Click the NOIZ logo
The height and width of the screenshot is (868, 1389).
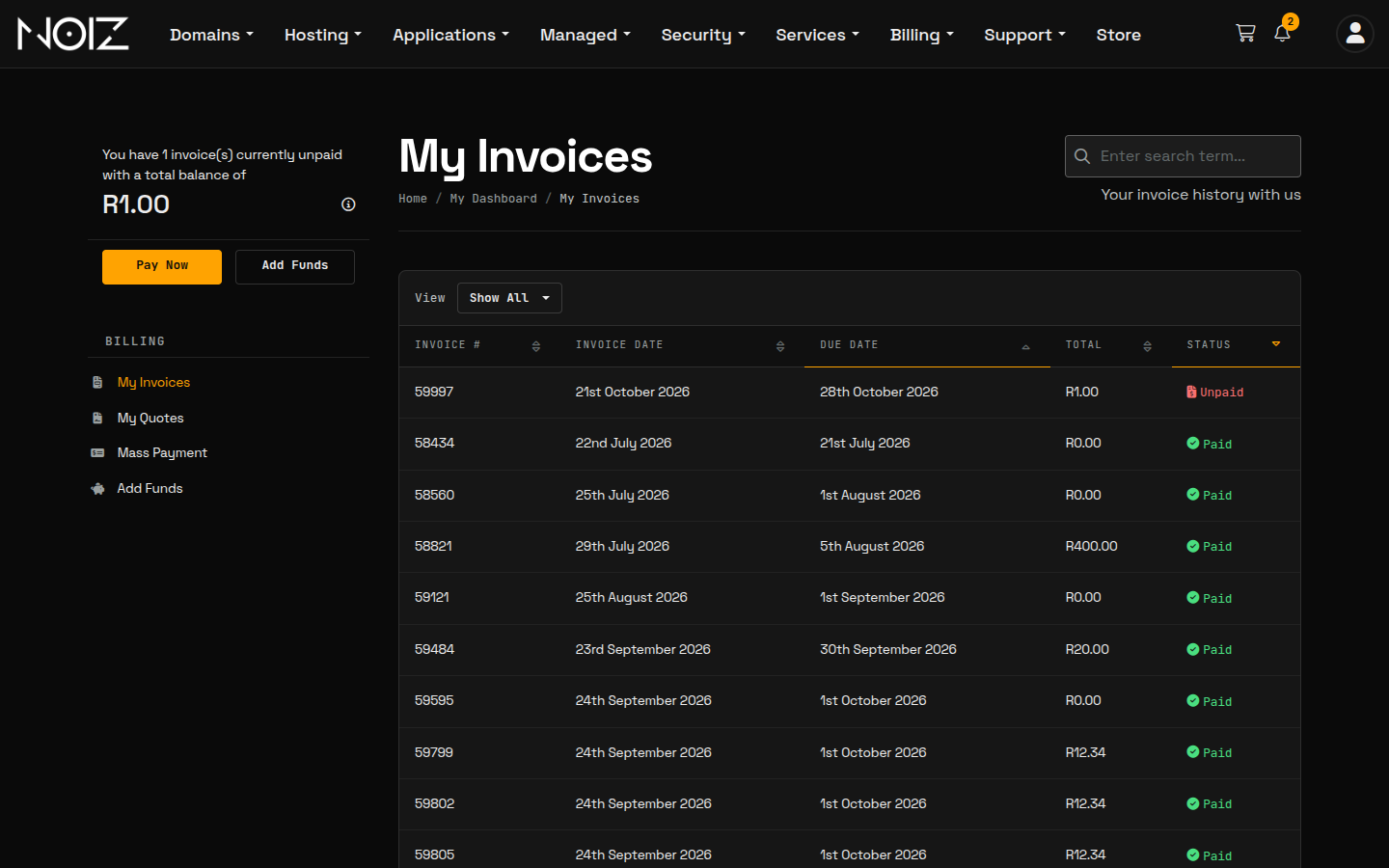click(73, 34)
